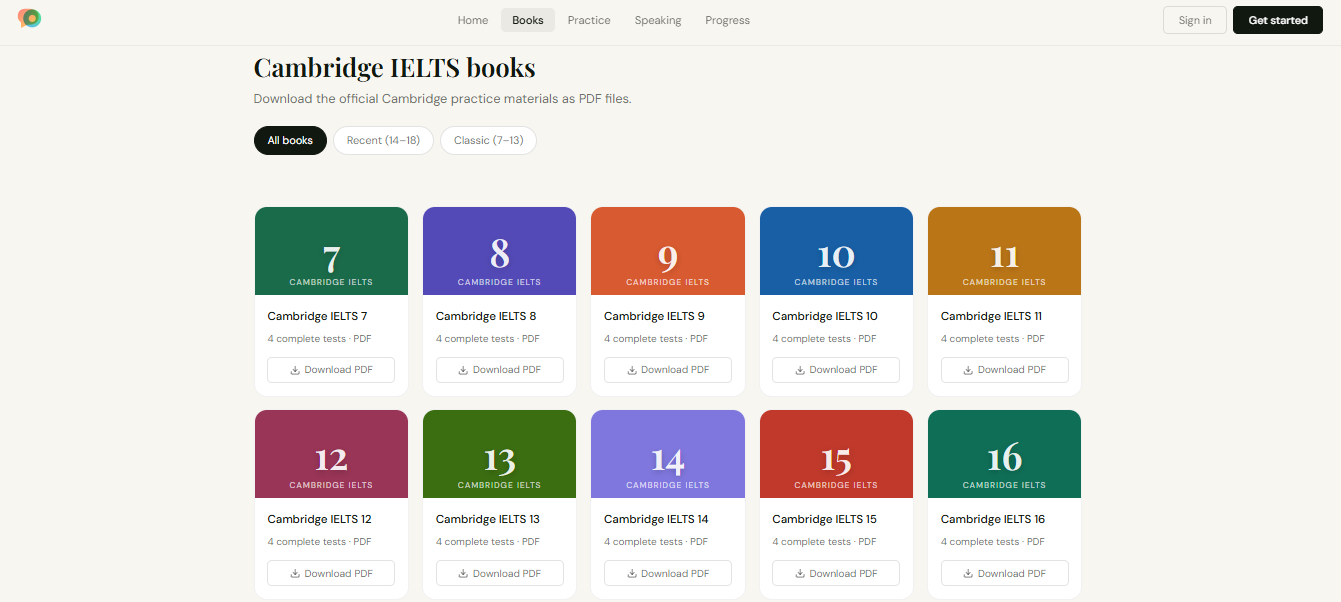Click the download icon for Cambridge IELTS 15
Image resolution: width=1341 pixels, height=602 pixels.
pos(800,574)
